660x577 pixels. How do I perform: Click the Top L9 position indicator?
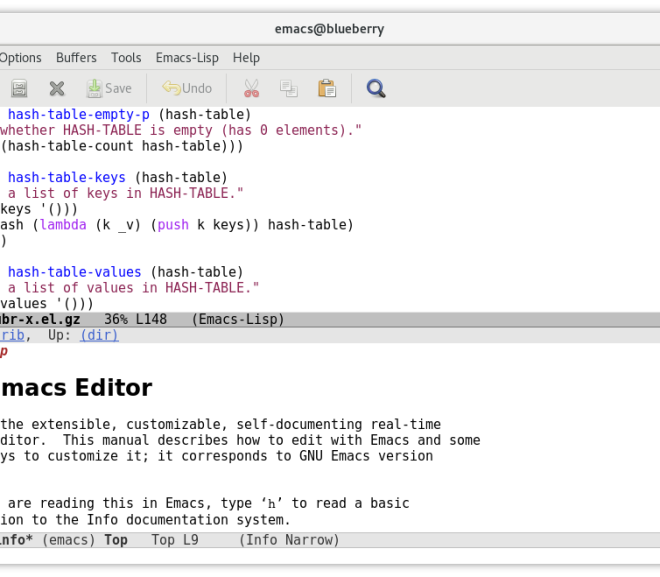(175, 540)
